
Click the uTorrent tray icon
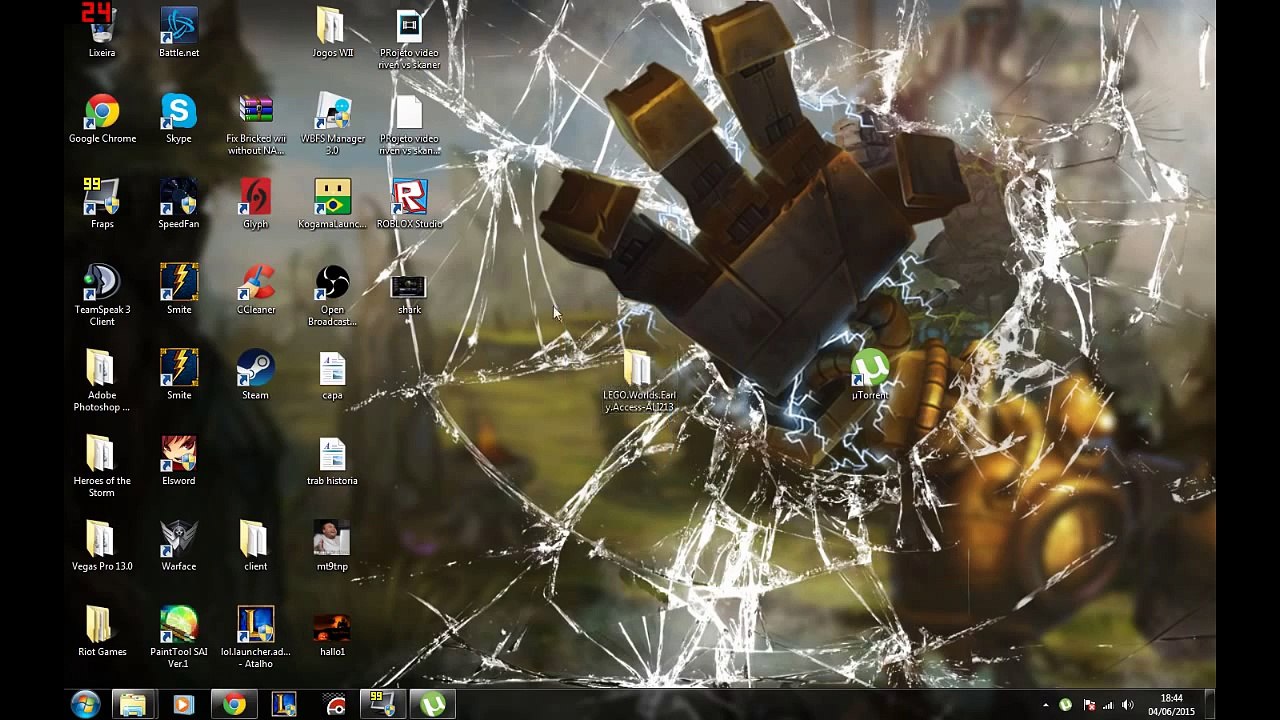[1065, 706]
